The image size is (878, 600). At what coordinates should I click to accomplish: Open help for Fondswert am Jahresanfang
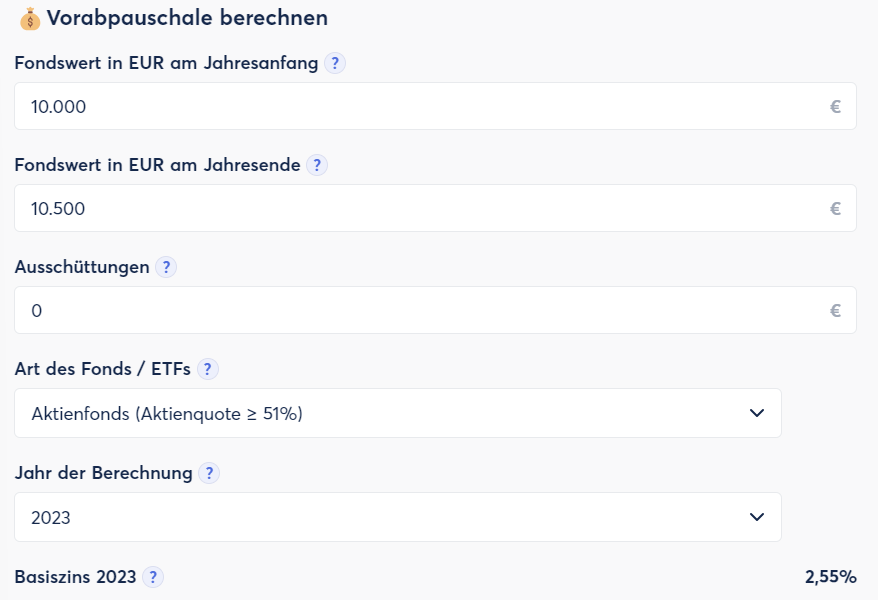[x=335, y=64]
